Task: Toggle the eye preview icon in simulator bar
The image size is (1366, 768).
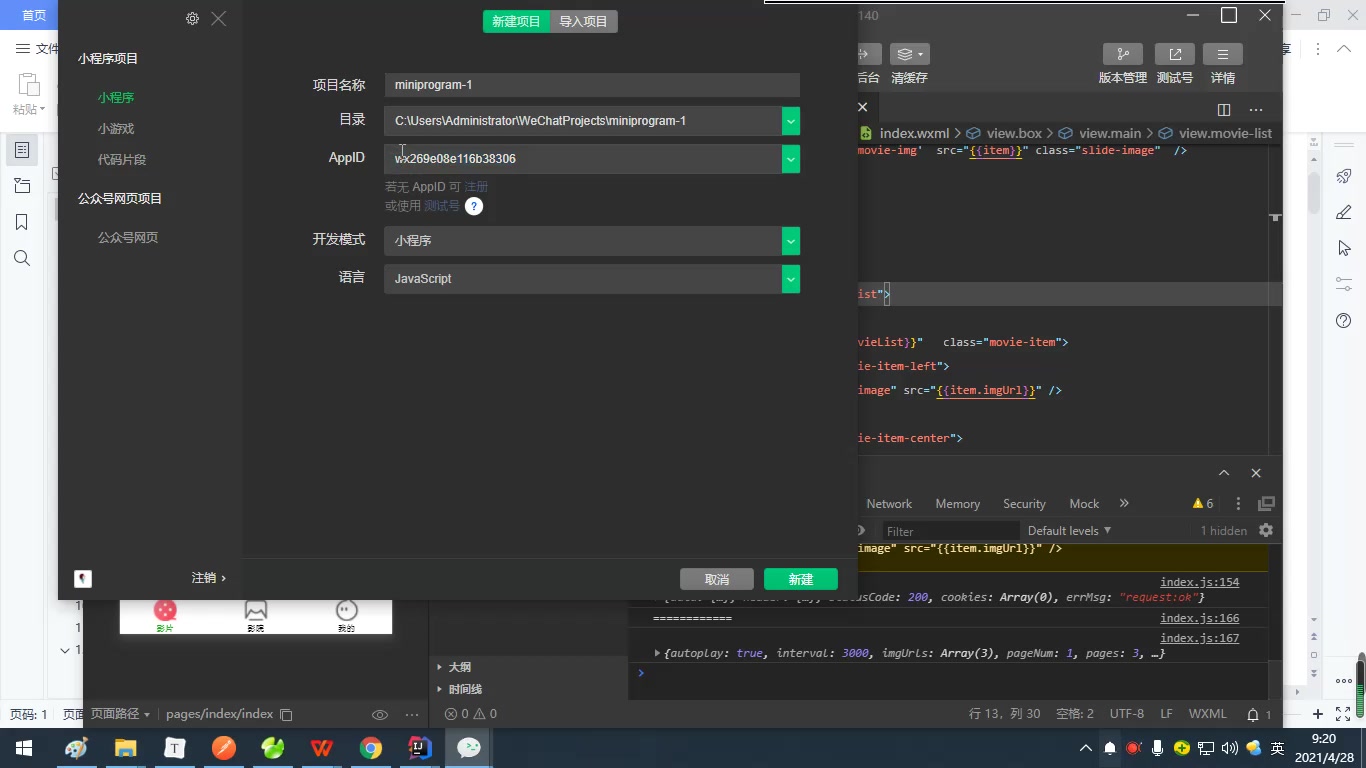Action: 380,715
